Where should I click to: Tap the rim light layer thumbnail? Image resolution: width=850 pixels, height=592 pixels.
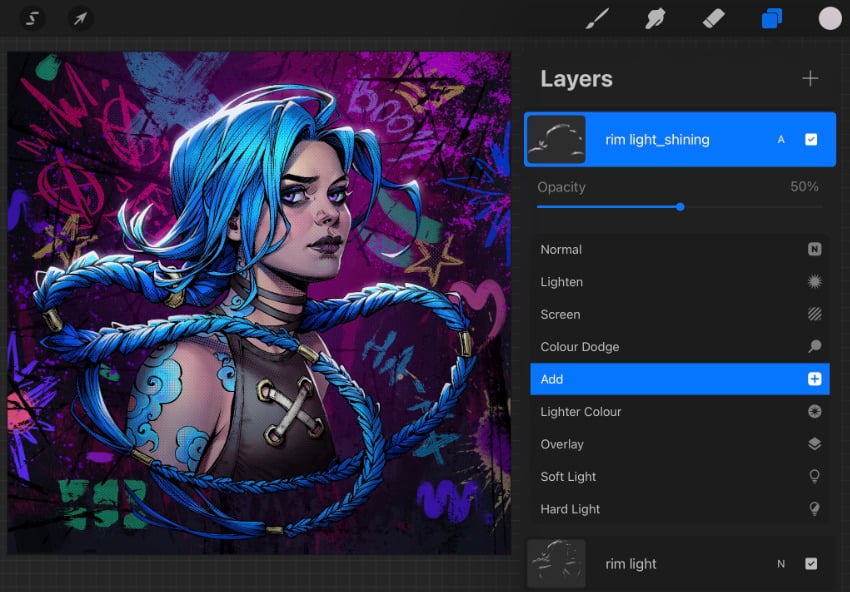point(556,564)
